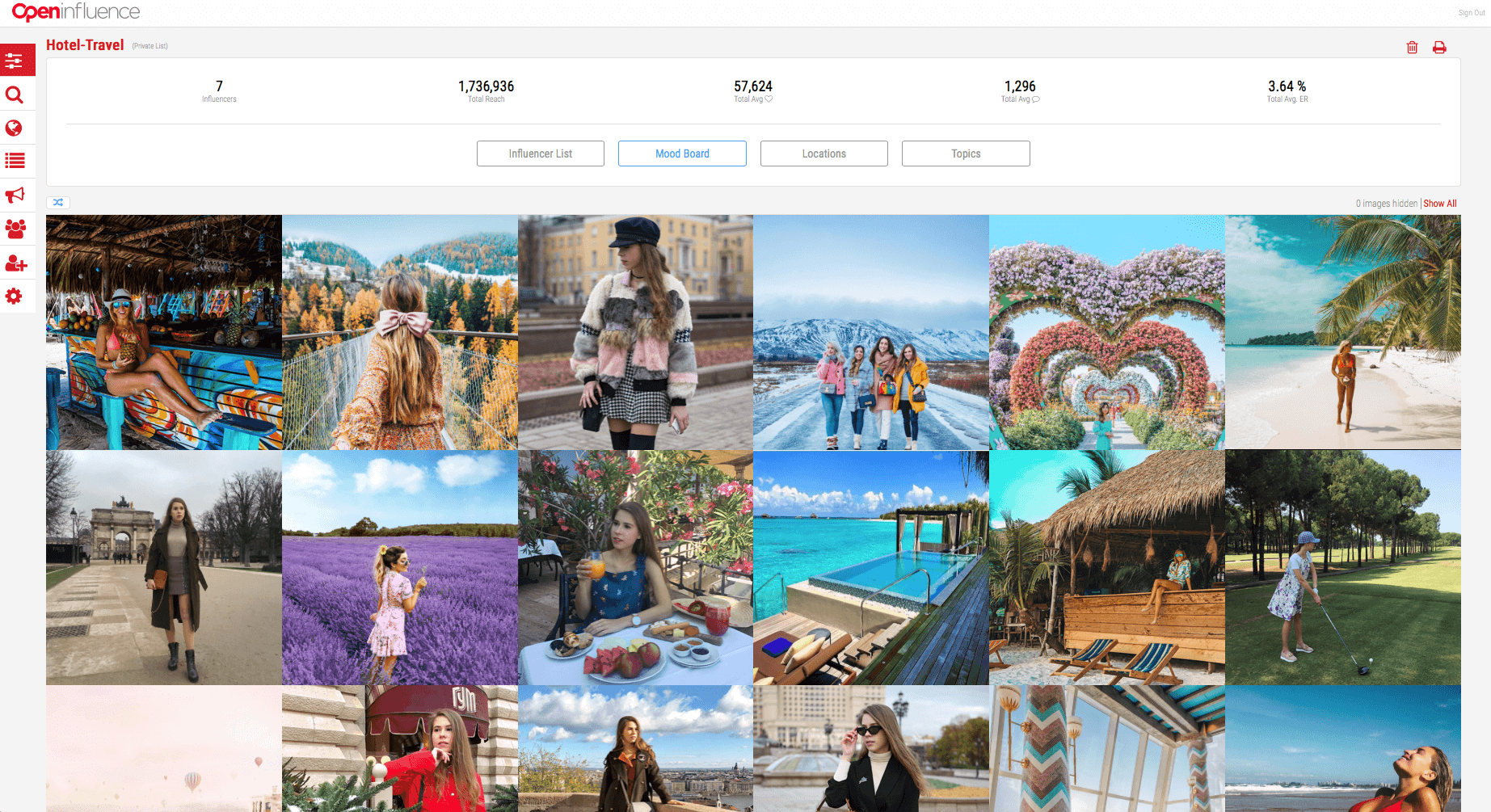The image size is (1491, 812).
Task: Click the Openinfluence logo
Action: [76, 12]
